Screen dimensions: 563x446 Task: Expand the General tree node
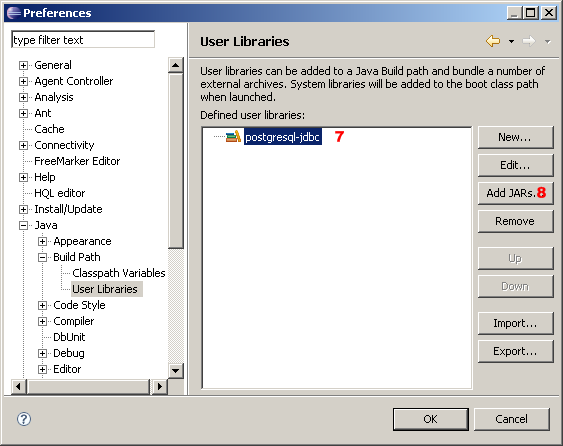coord(23,65)
